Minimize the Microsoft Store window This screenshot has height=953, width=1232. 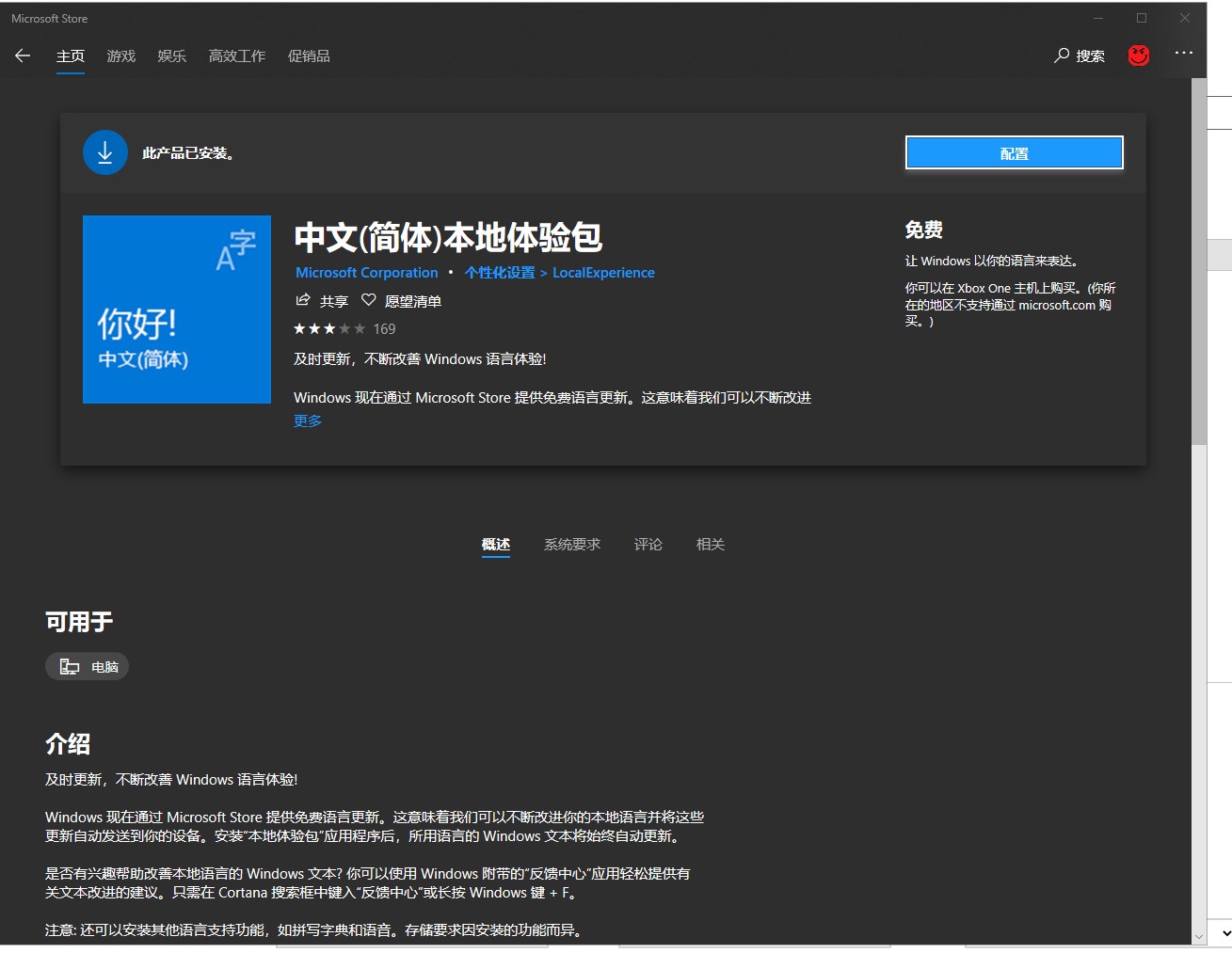1098,18
